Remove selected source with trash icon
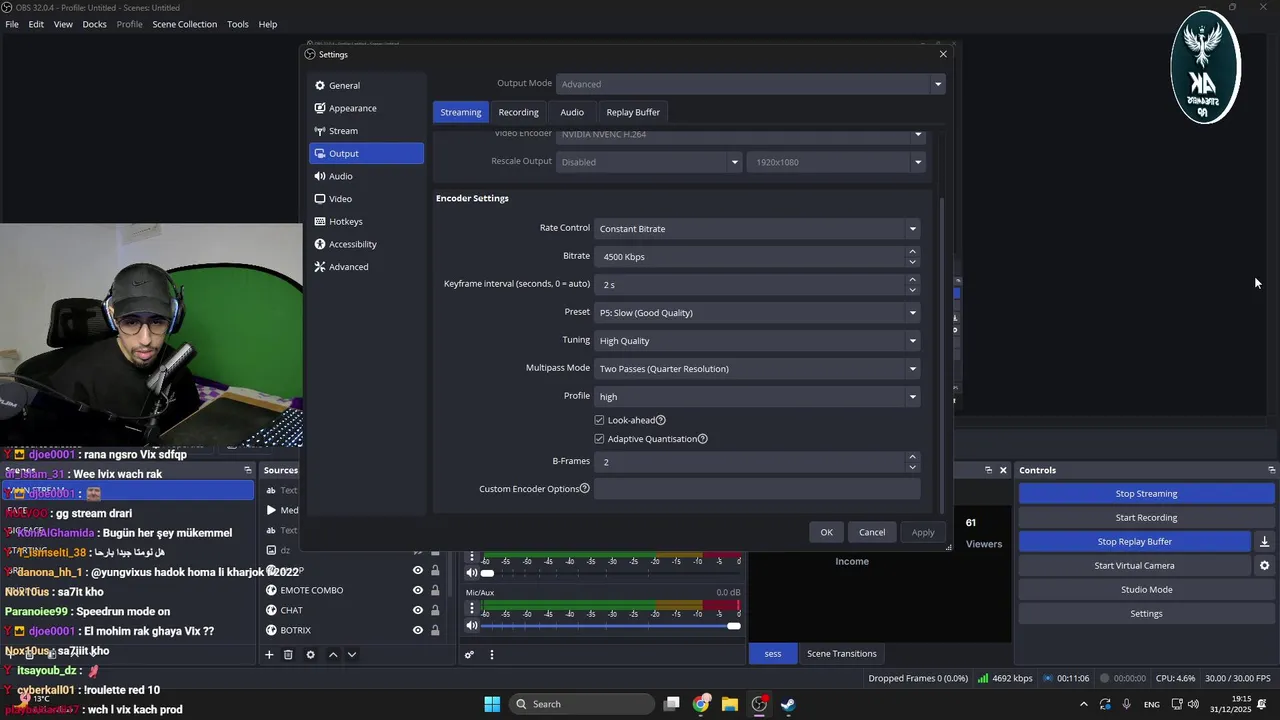This screenshot has width=1280, height=720. point(288,654)
